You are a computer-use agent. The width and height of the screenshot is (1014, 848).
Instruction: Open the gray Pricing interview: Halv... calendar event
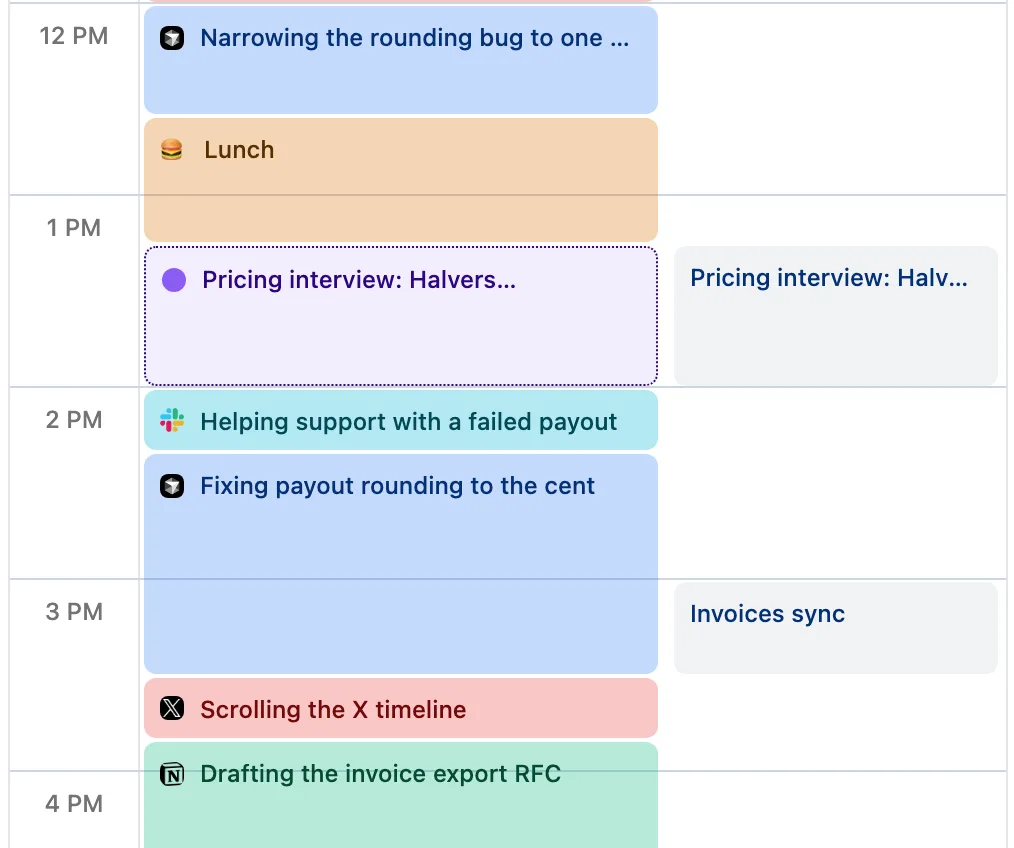pos(836,316)
